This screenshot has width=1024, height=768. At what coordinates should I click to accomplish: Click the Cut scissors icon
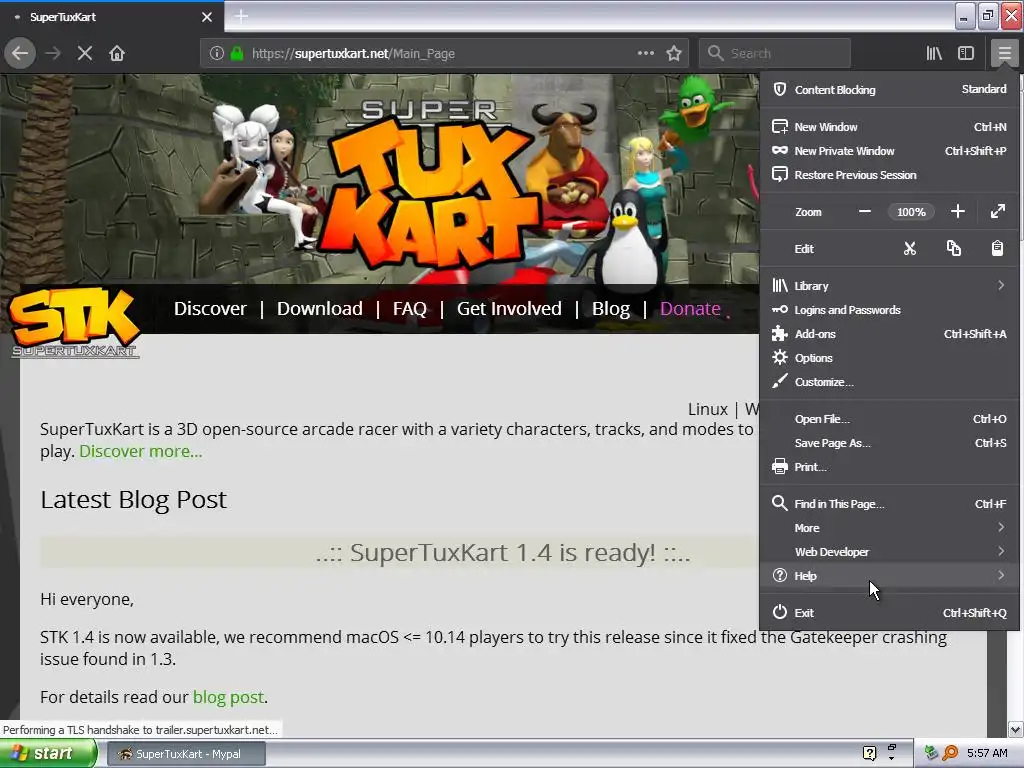pyautogui.click(x=910, y=249)
